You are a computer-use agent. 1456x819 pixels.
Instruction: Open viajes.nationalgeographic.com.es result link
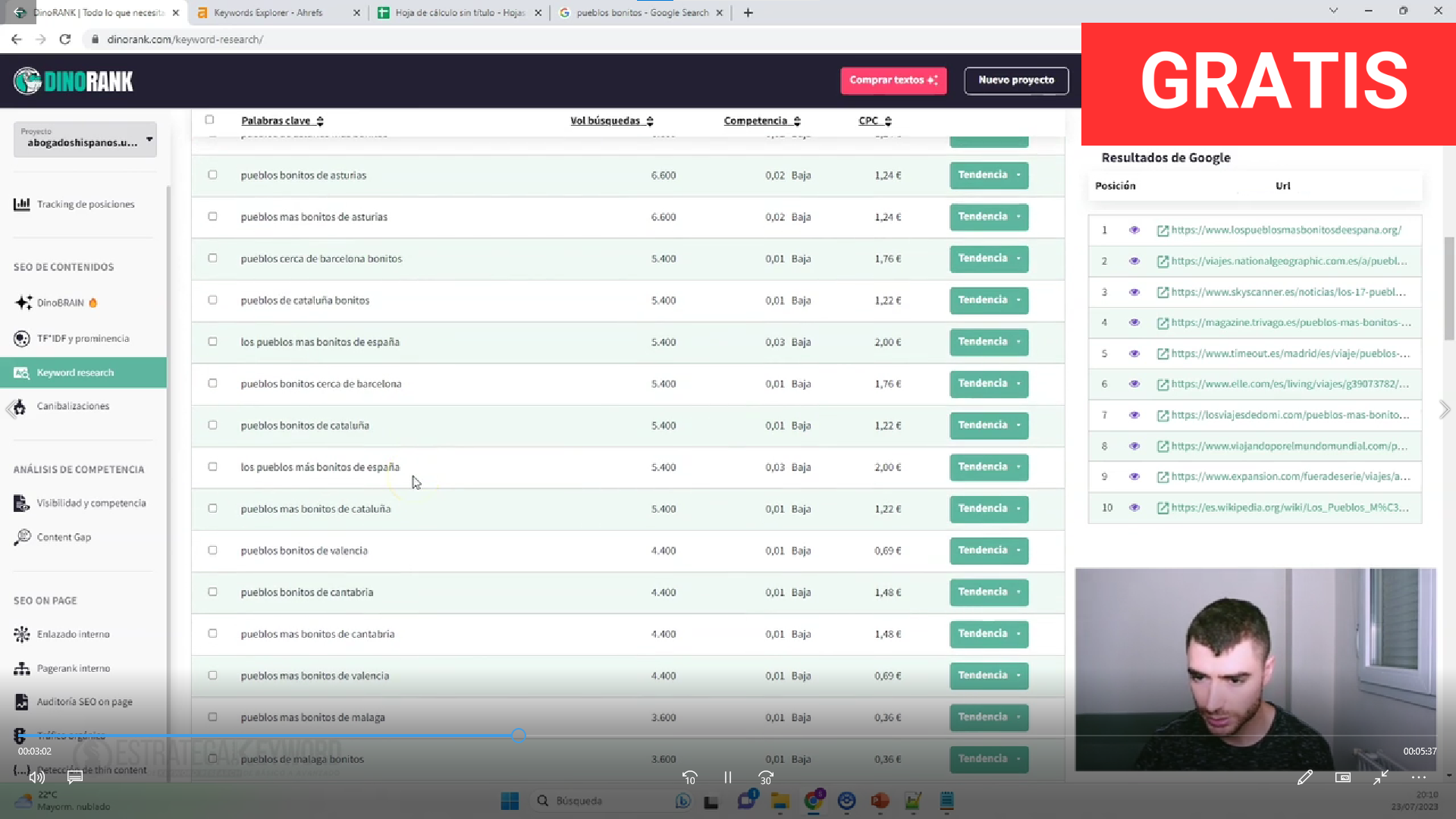[1289, 261]
